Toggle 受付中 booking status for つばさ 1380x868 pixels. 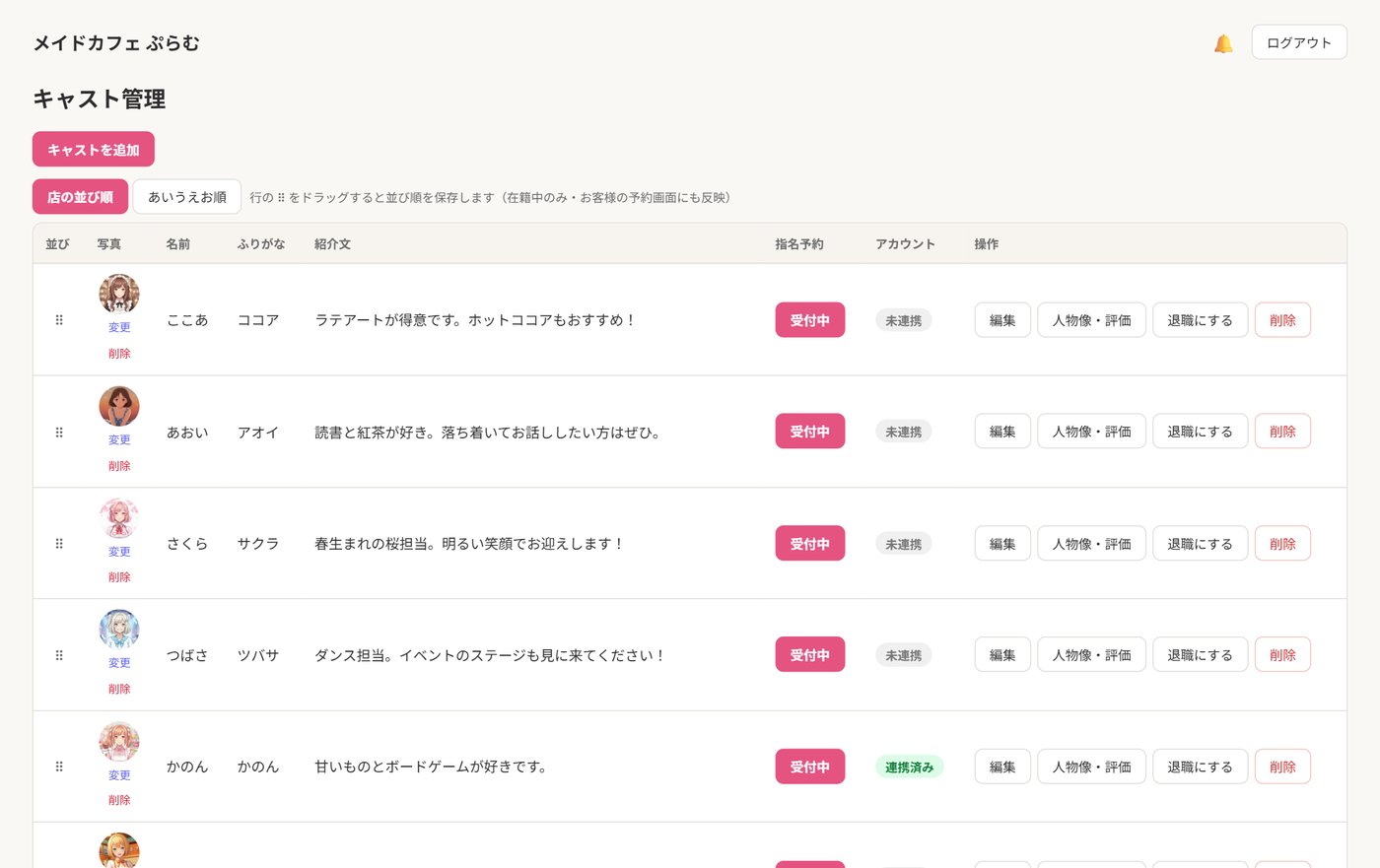[x=810, y=655]
